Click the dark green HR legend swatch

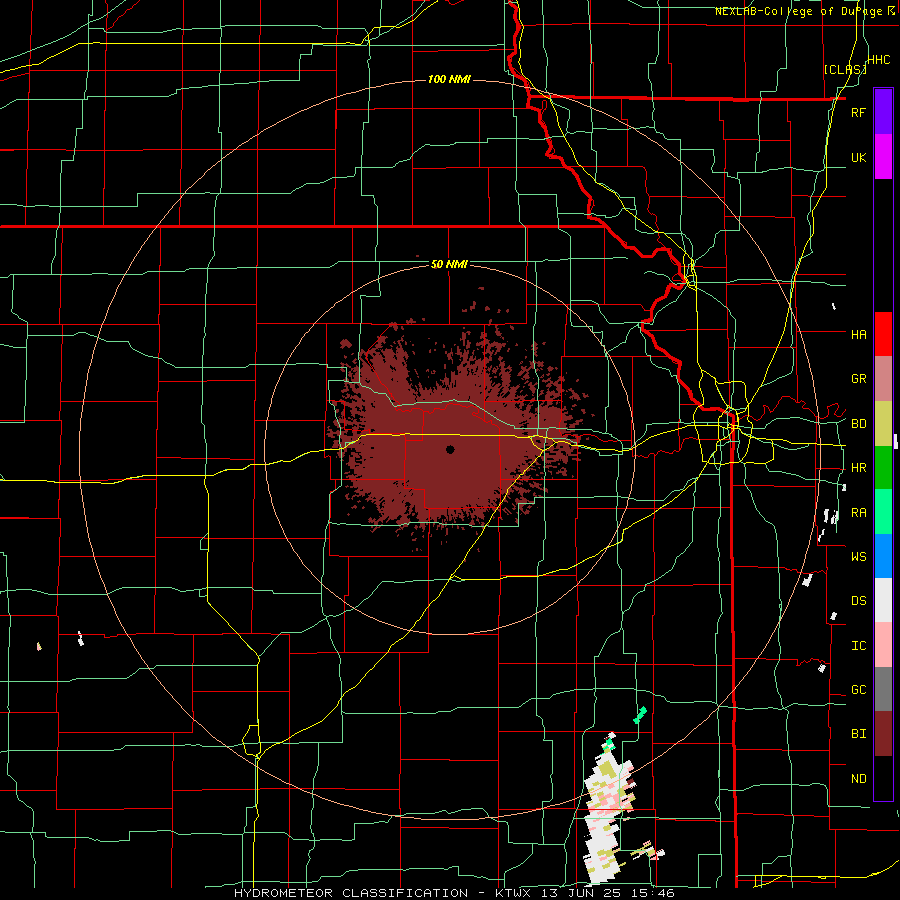(x=883, y=468)
